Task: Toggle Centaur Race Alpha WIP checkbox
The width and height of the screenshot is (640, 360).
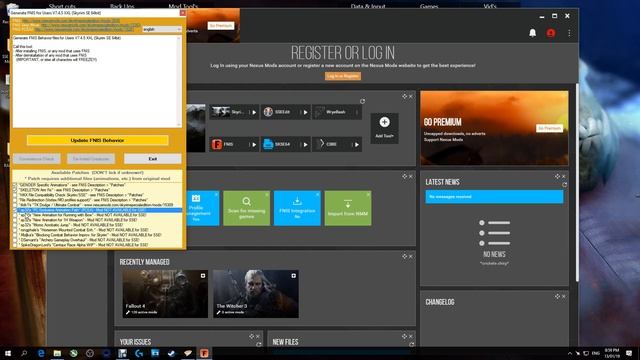Action: [x=15, y=245]
